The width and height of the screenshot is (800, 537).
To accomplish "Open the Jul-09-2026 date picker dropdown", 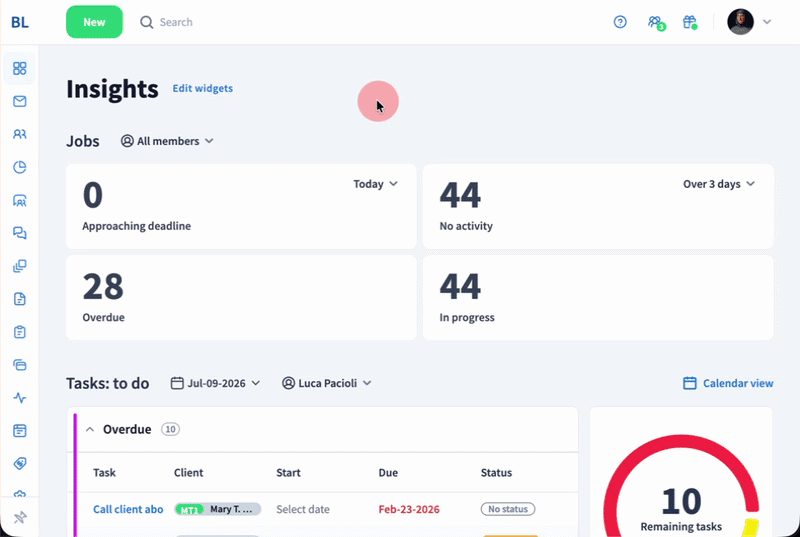I will tap(215, 383).
